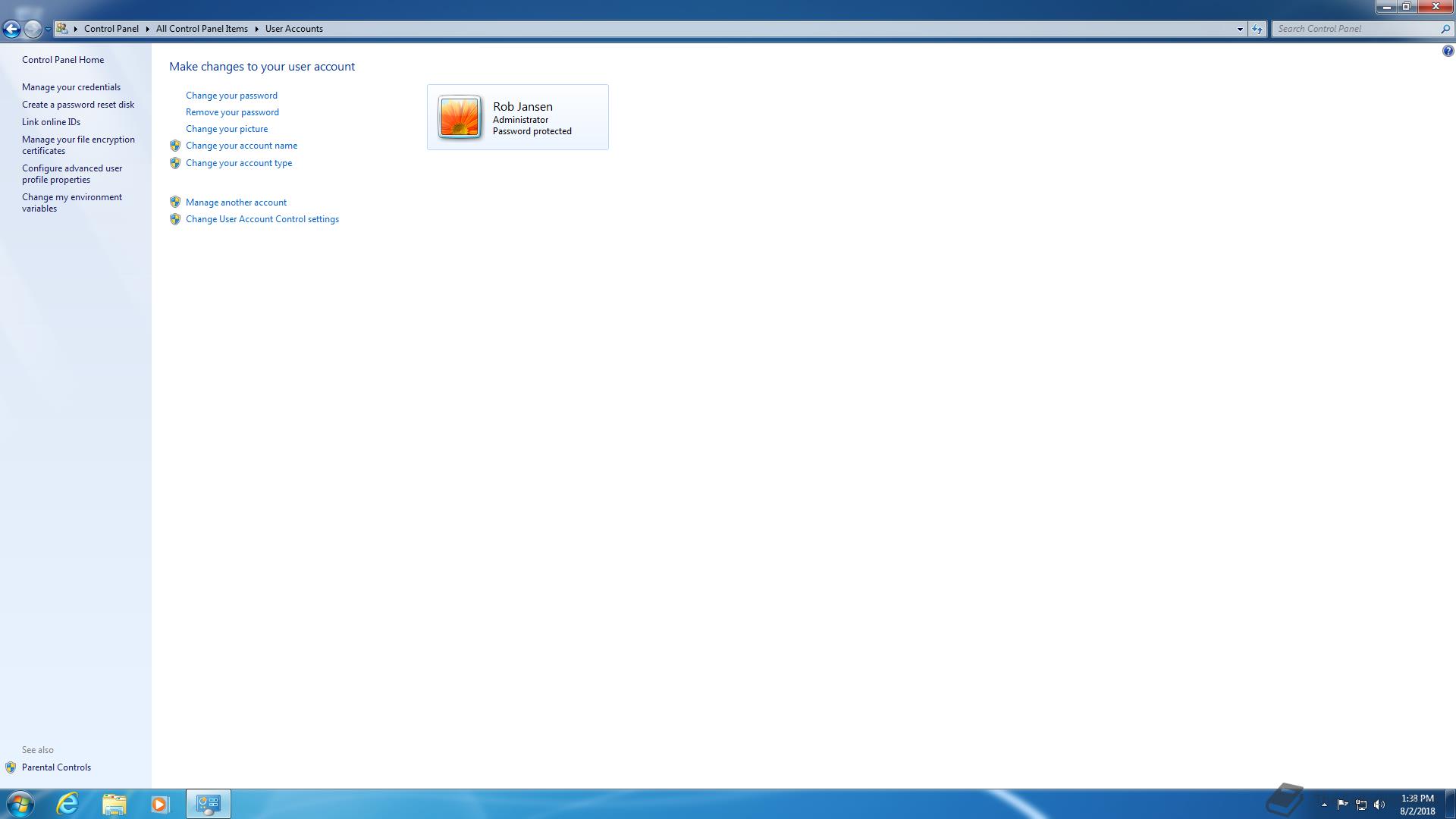Open Windows Media Player from the taskbar

tap(159, 804)
